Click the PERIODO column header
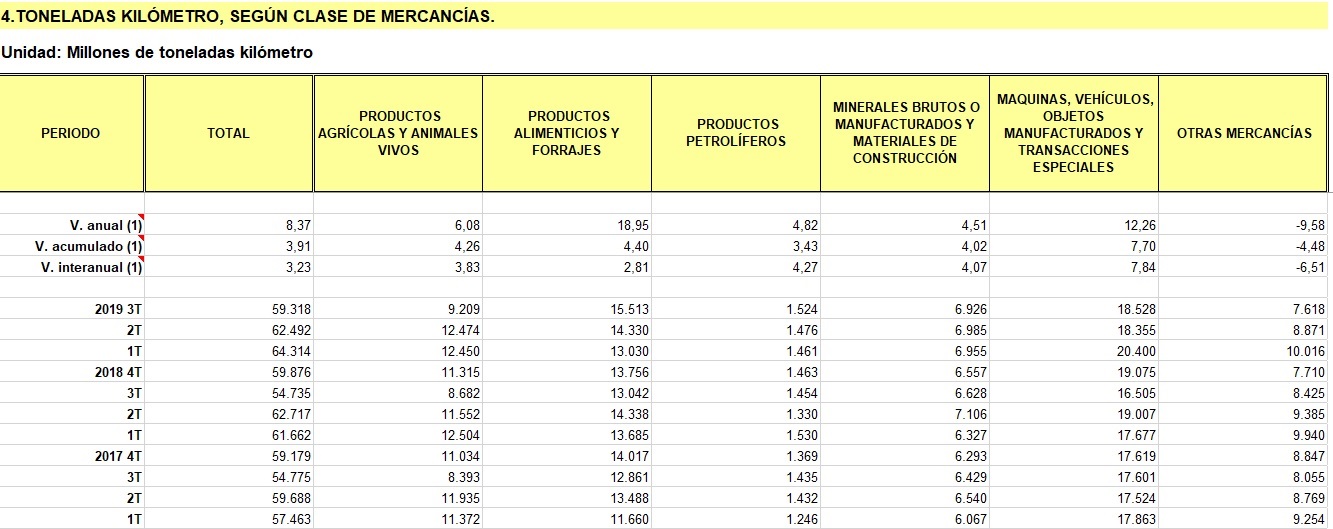1333x529 pixels. 71,133
